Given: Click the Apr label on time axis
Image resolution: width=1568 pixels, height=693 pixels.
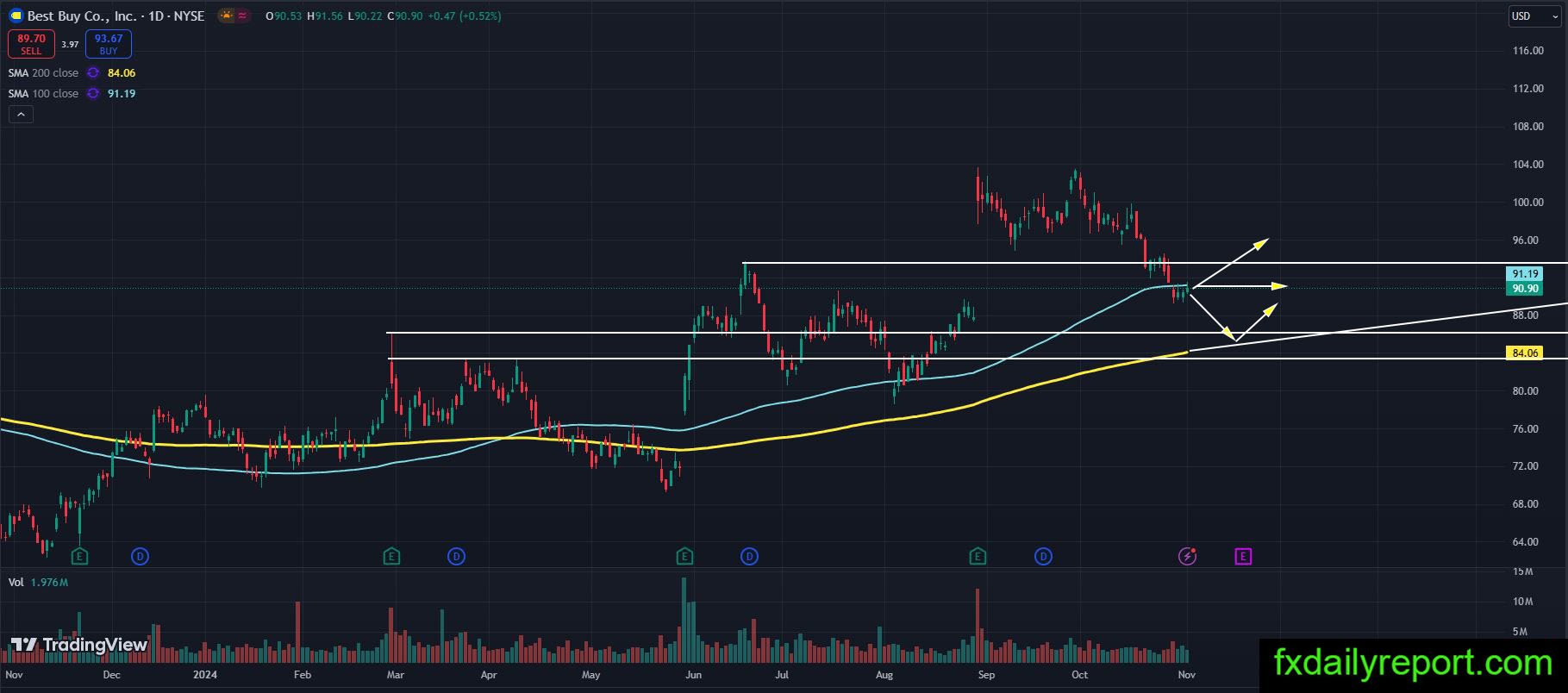Looking at the screenshot, I should [489, 675].
